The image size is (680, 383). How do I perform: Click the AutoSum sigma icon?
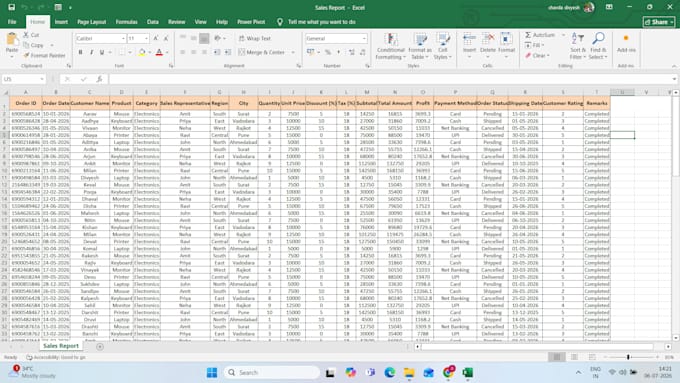point(528,35)
